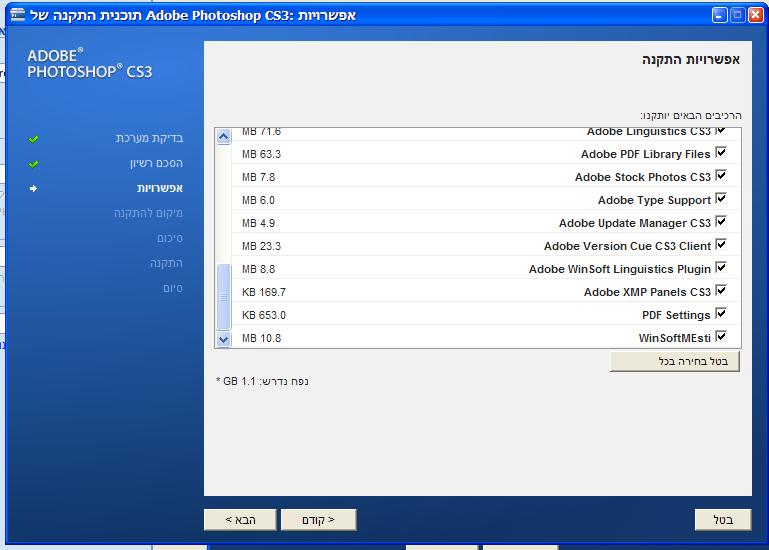Click the MB 23.3 size value

pyautogui.click(x=261, y=247)
